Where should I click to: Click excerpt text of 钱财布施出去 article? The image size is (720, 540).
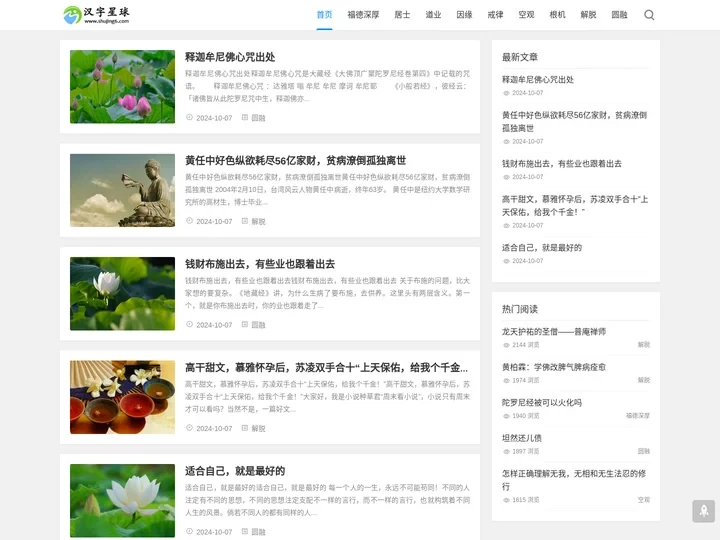point(327,293)
